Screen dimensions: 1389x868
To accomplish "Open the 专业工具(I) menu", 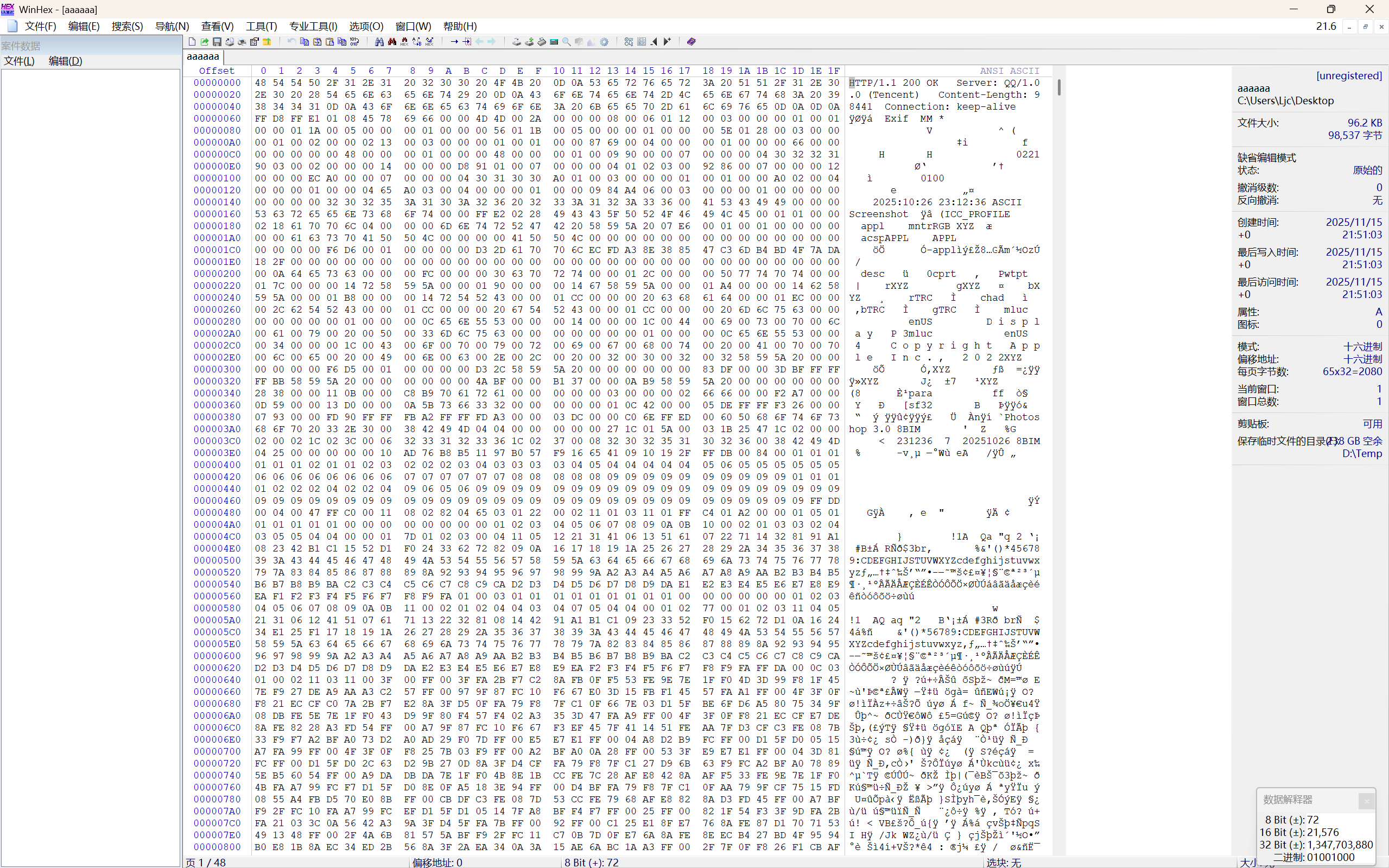I will [x=313, y=27].
